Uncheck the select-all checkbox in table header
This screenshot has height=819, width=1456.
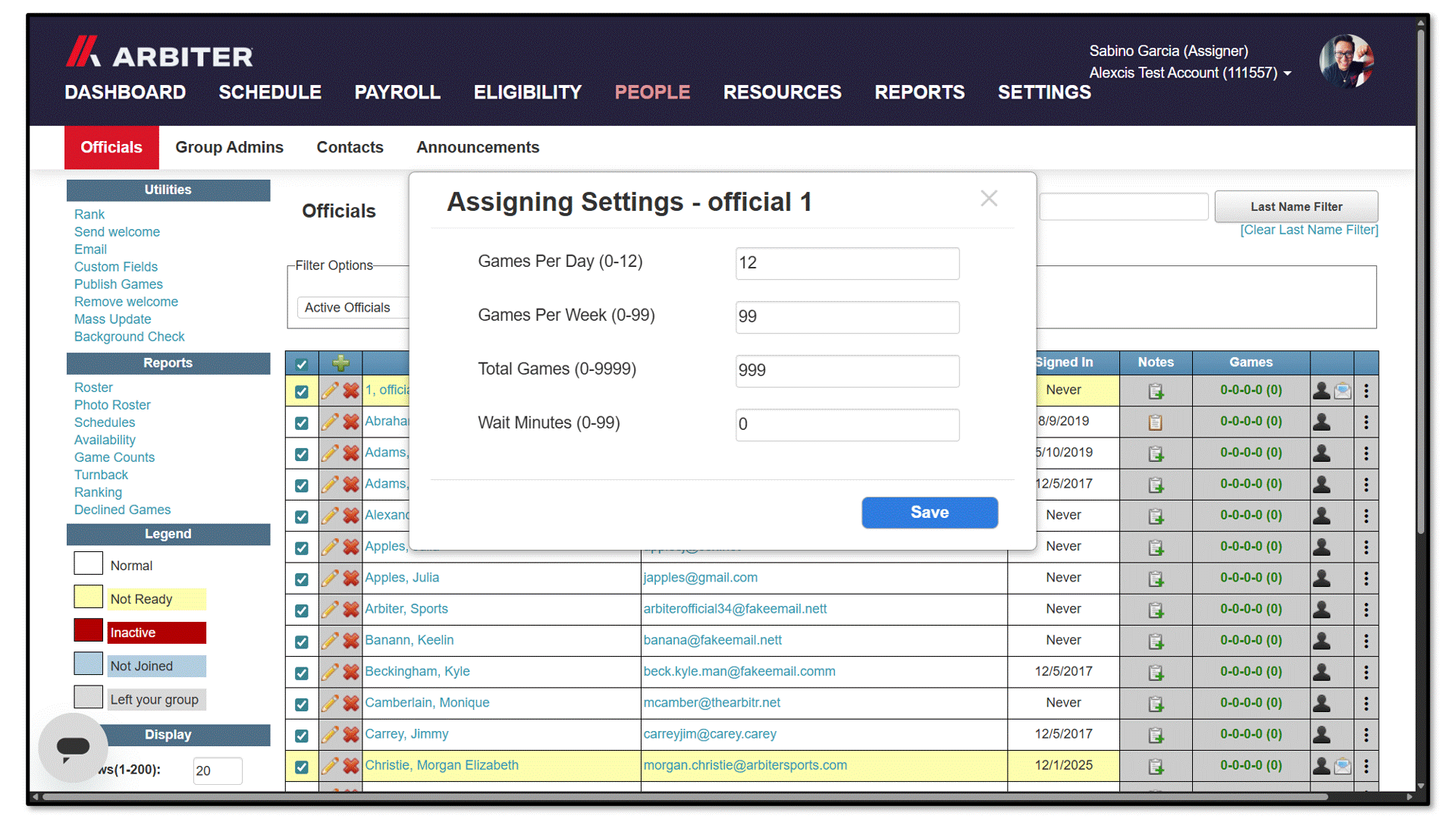[x=302, y=364]
